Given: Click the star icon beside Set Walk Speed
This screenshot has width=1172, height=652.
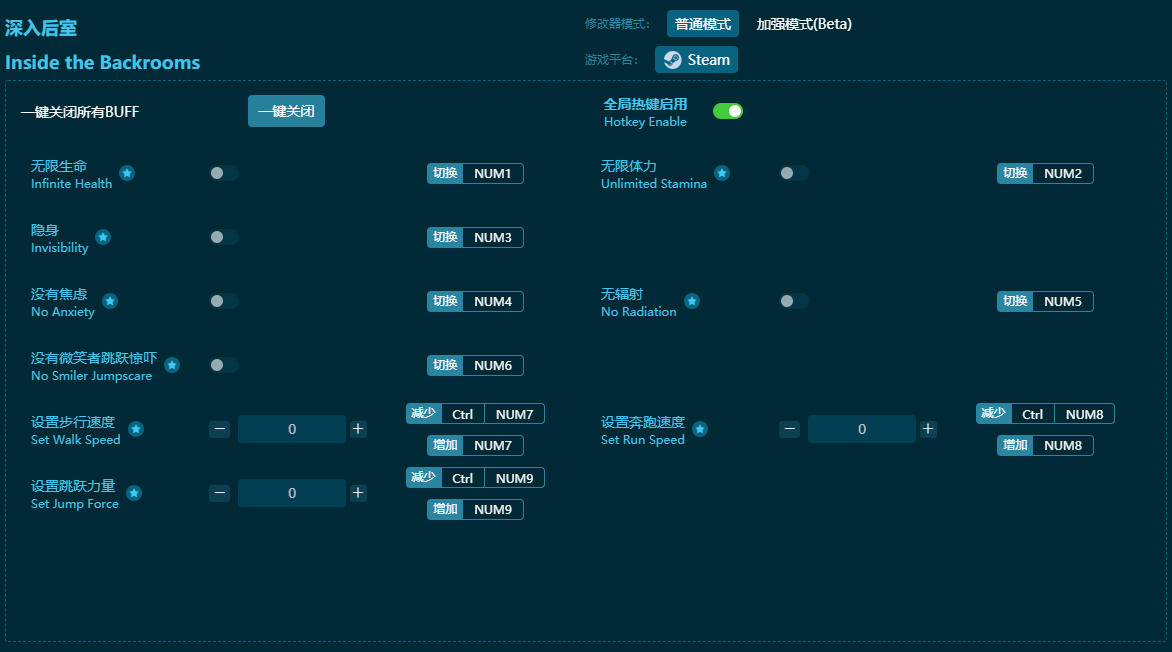Looking at the screenshot, I should click(136, 429).
